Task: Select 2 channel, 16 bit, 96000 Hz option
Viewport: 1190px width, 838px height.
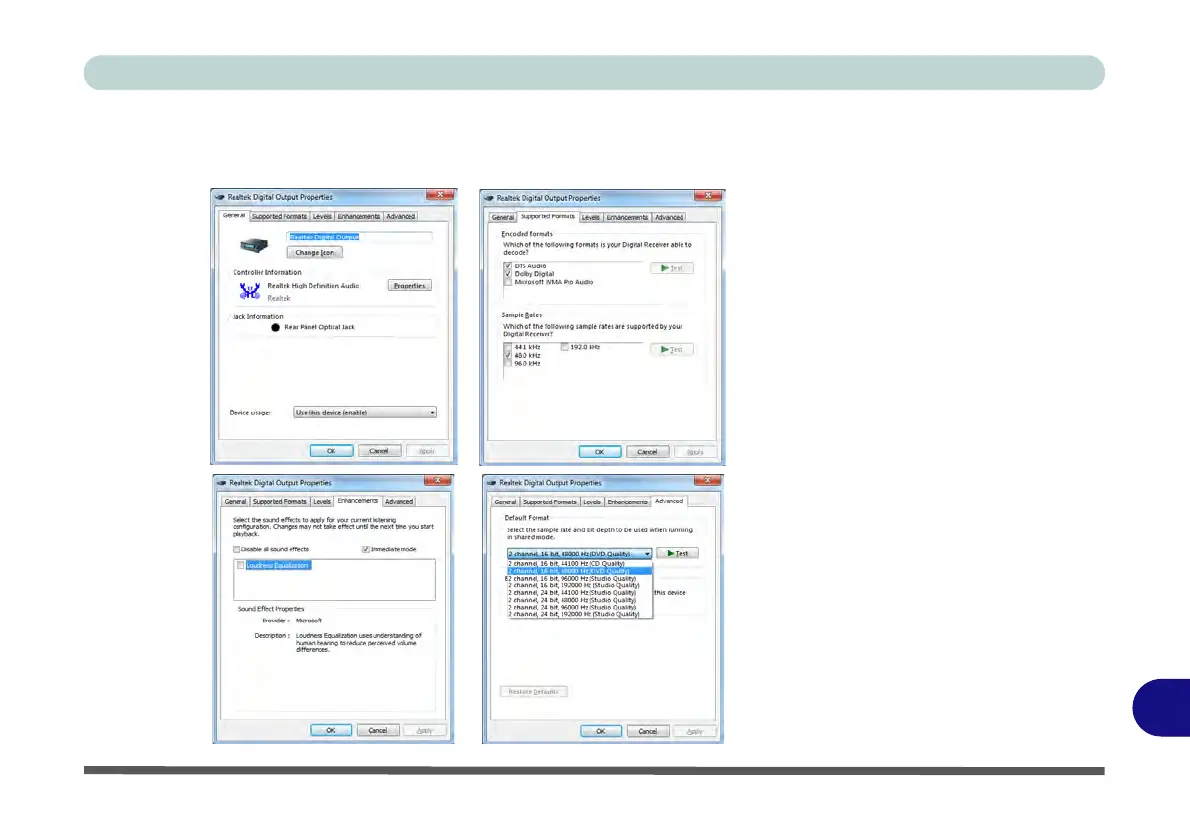Action: (x=580, y=578)
